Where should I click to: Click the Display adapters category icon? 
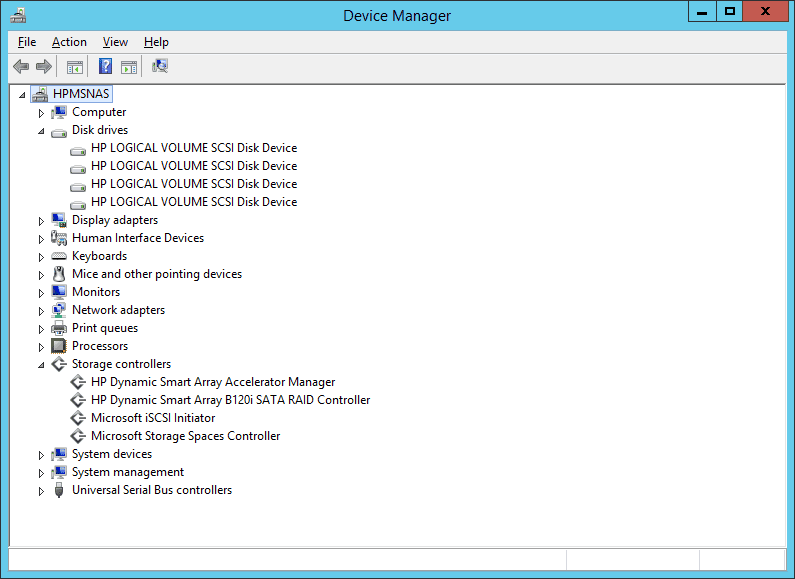59,220
